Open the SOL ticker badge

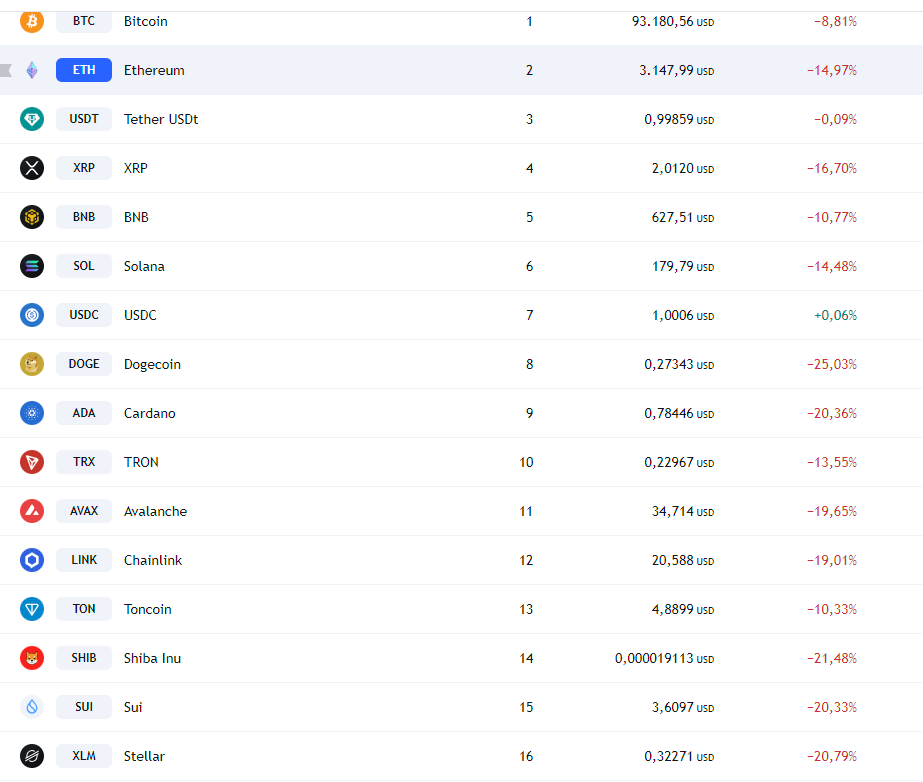[84, 266]
